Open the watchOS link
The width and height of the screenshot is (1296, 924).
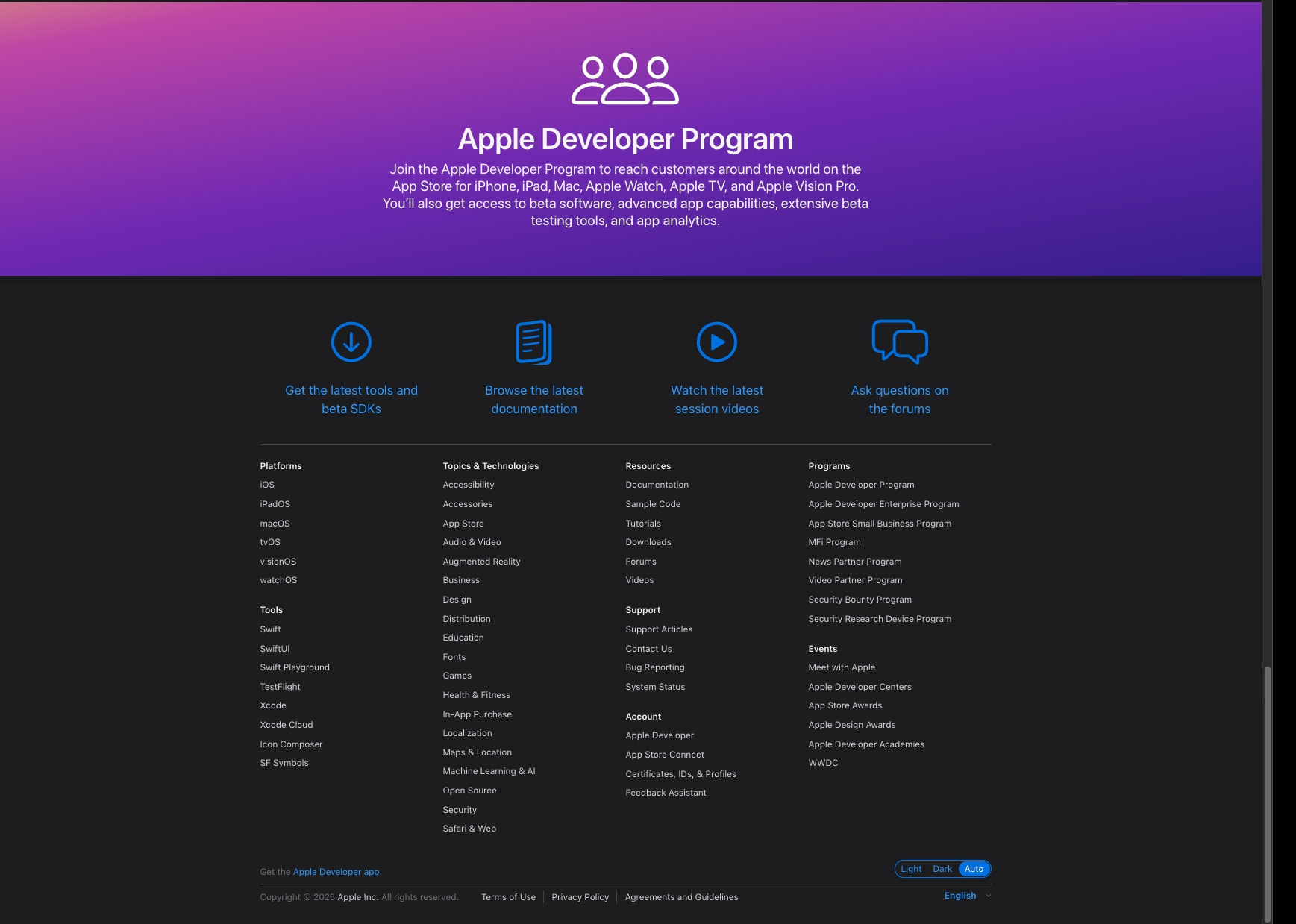[278, 580]
